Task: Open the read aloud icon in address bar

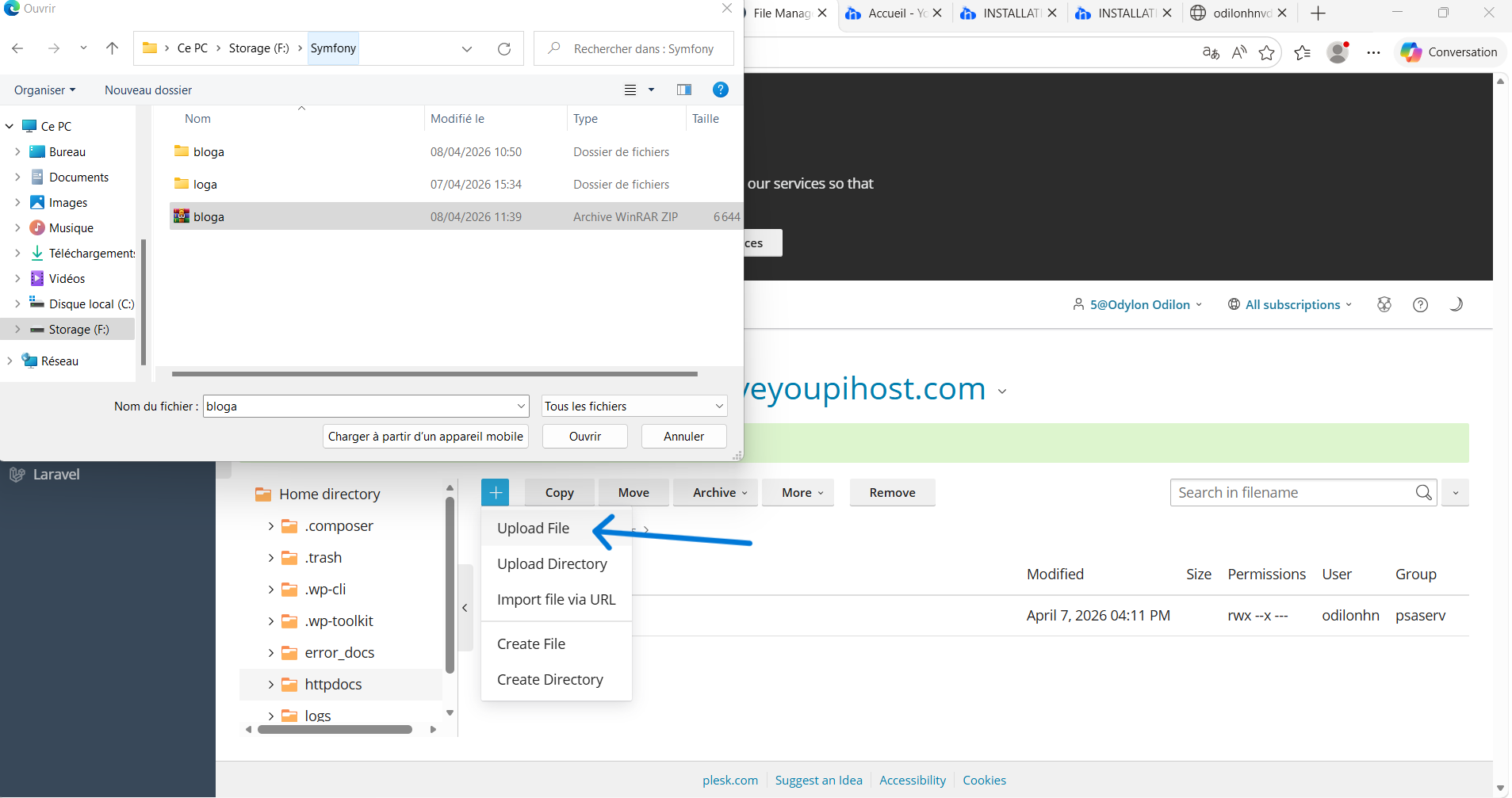Action: 1239,52
